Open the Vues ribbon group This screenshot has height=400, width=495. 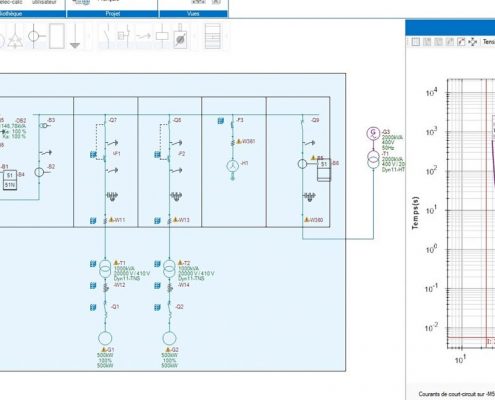pyautogui.click(x=193, y=14)
